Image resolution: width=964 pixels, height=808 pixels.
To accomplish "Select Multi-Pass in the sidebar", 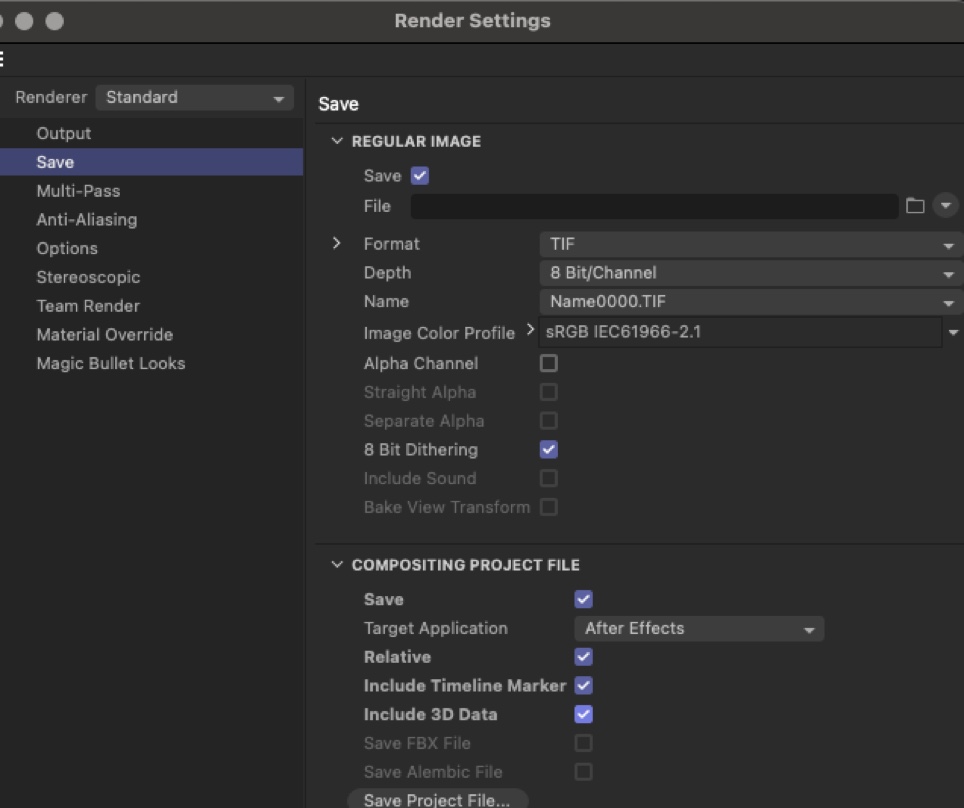I will pos(78,191).
